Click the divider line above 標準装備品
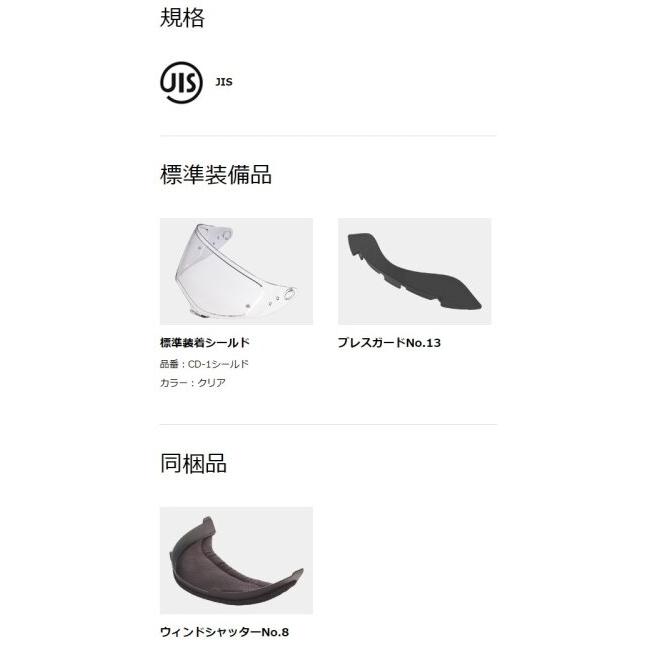650x650 pixels. tap(328, 136)
